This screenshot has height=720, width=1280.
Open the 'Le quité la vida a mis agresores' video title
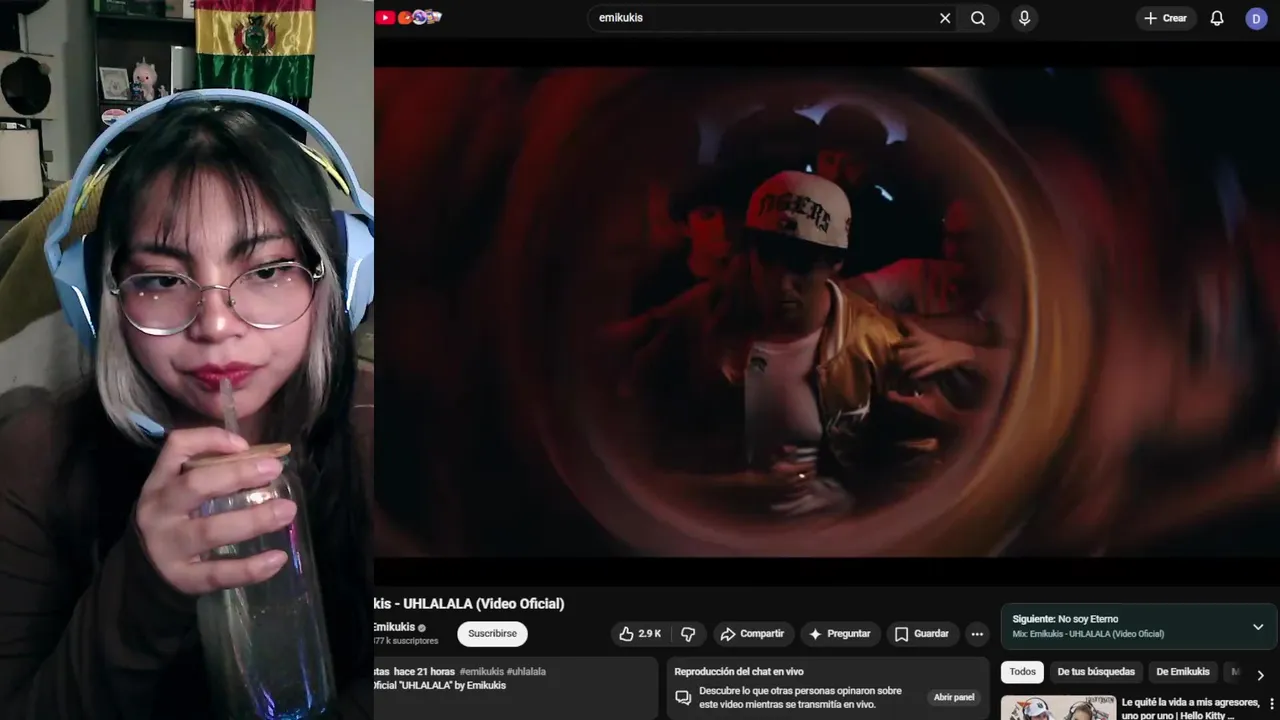(x=1190, y=709)
